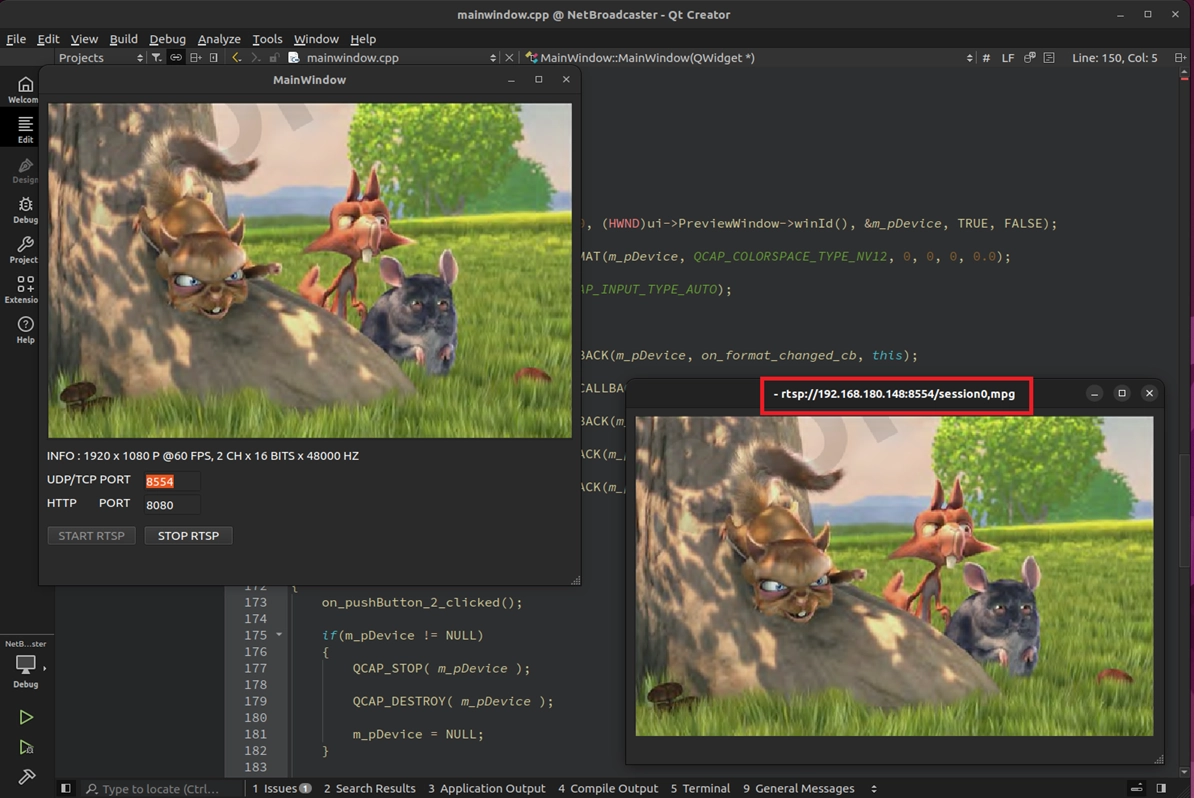Click the hash preprocessor directives button
This screenshot has width=1194, height=798.
(986, 58)
